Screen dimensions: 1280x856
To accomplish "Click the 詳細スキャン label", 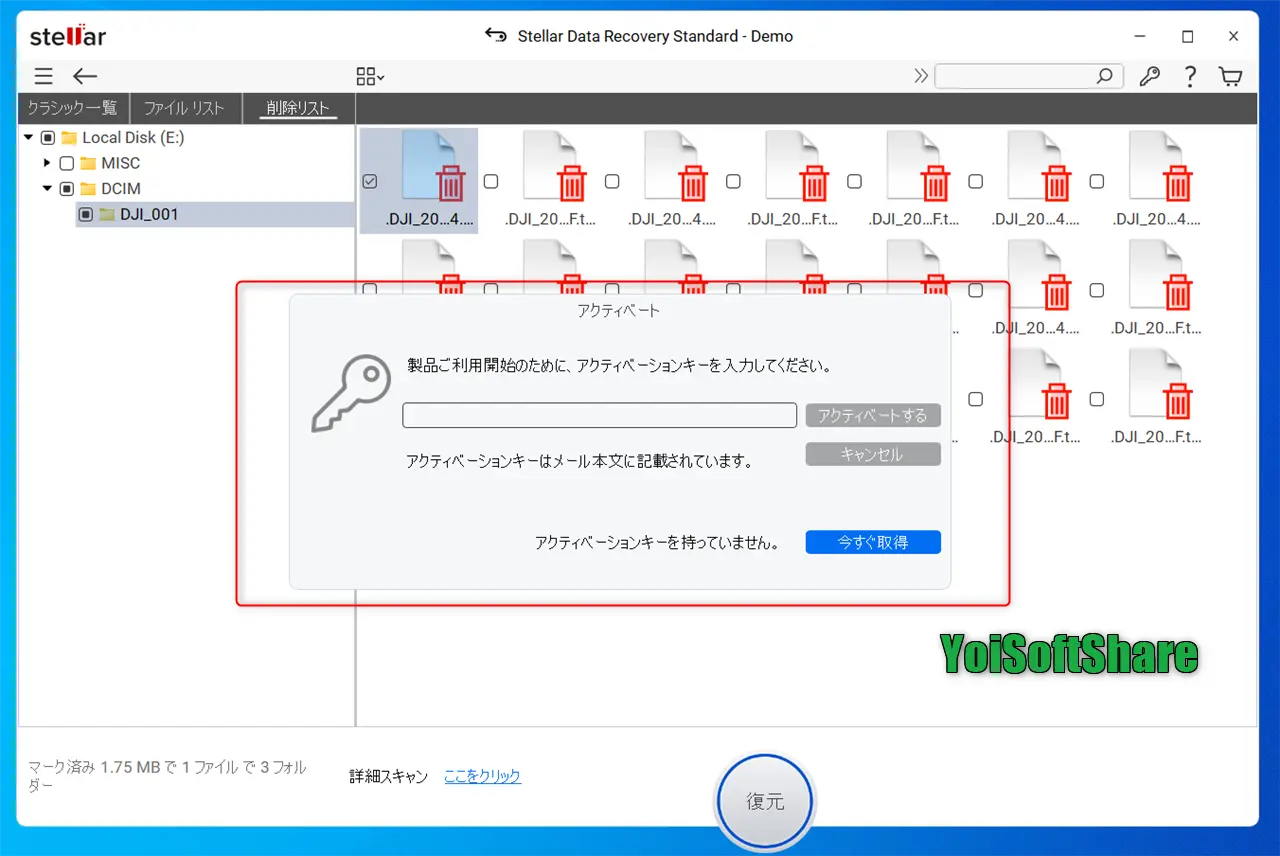I will tap(388, 776).
